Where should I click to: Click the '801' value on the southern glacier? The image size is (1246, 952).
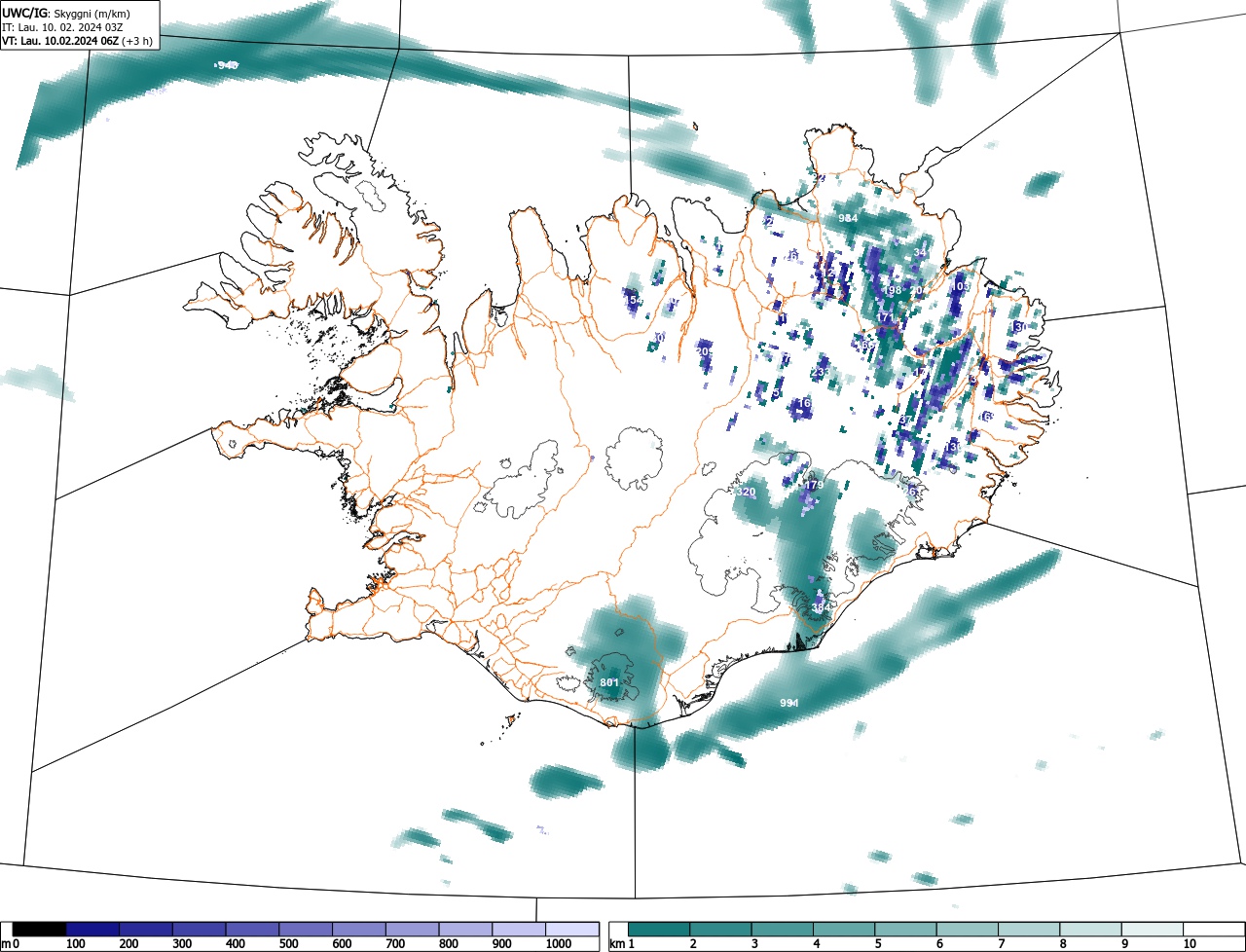pyautogui.click(x=609, y=682)
